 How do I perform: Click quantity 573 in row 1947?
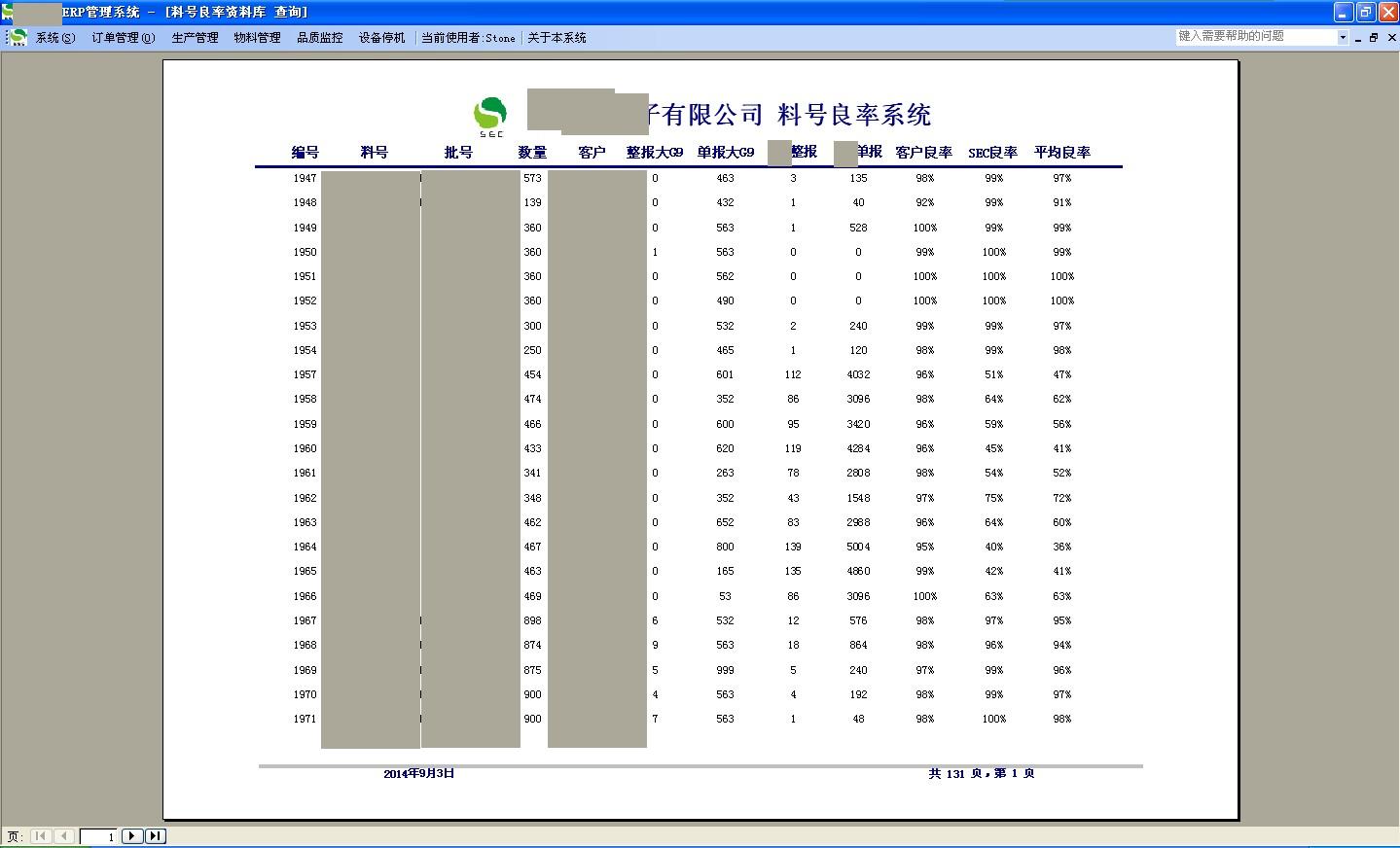(x=532, y=178)
